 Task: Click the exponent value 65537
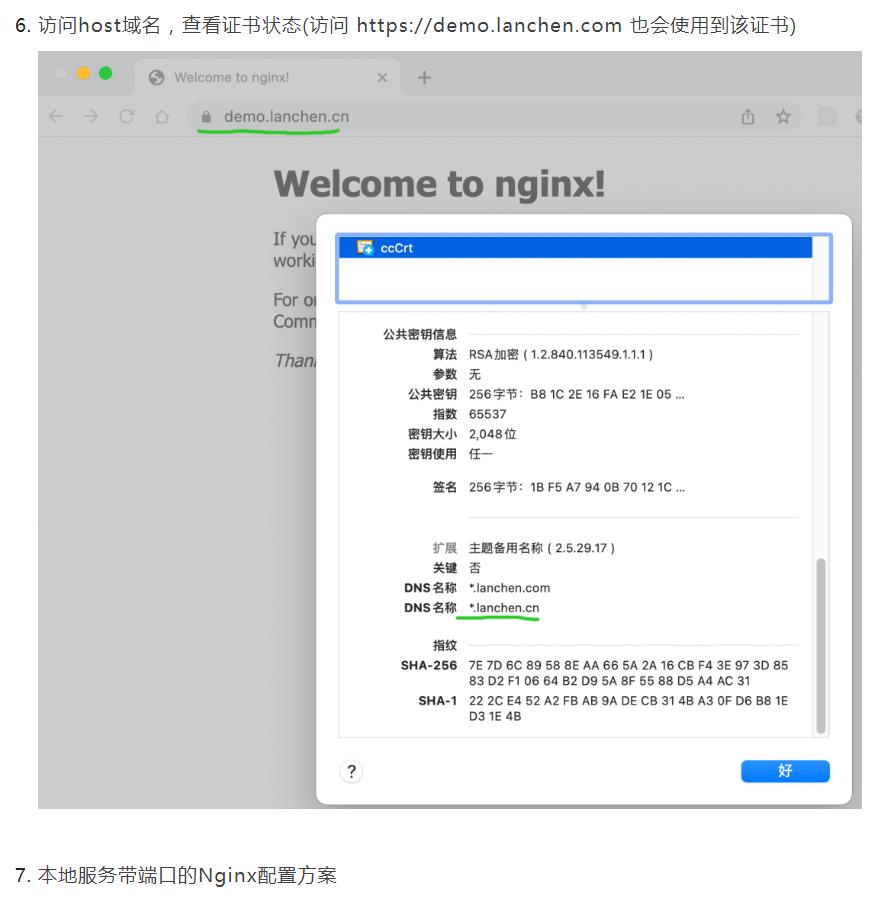pos(487,415)
